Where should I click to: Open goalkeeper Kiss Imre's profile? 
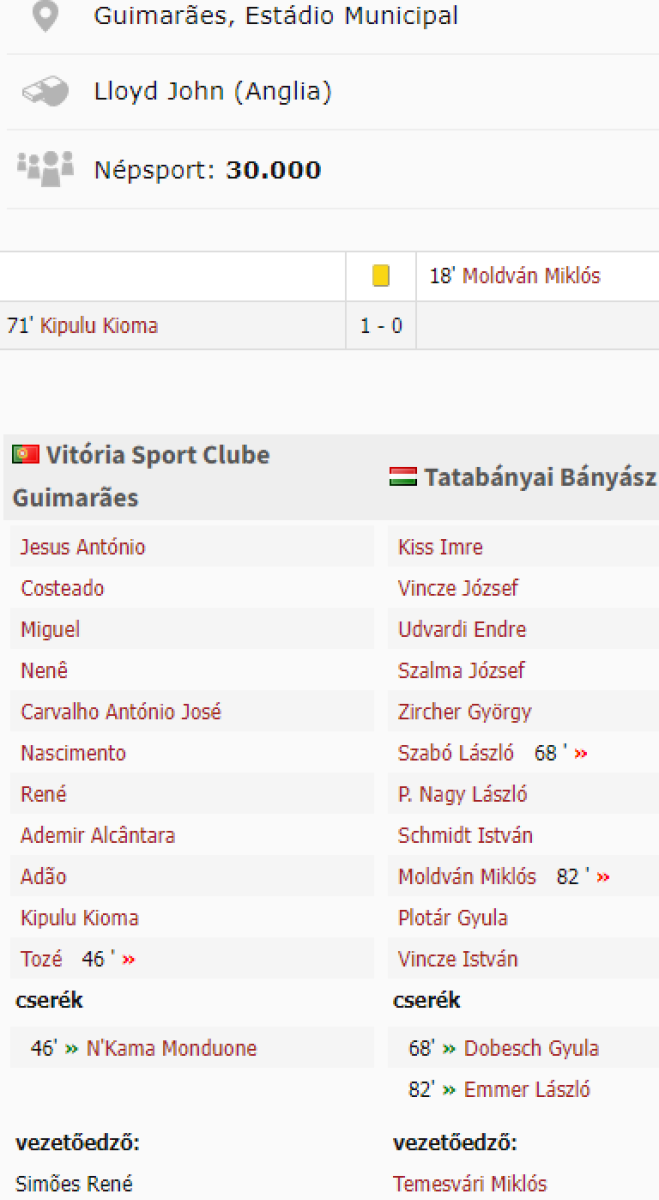(440, 548)
